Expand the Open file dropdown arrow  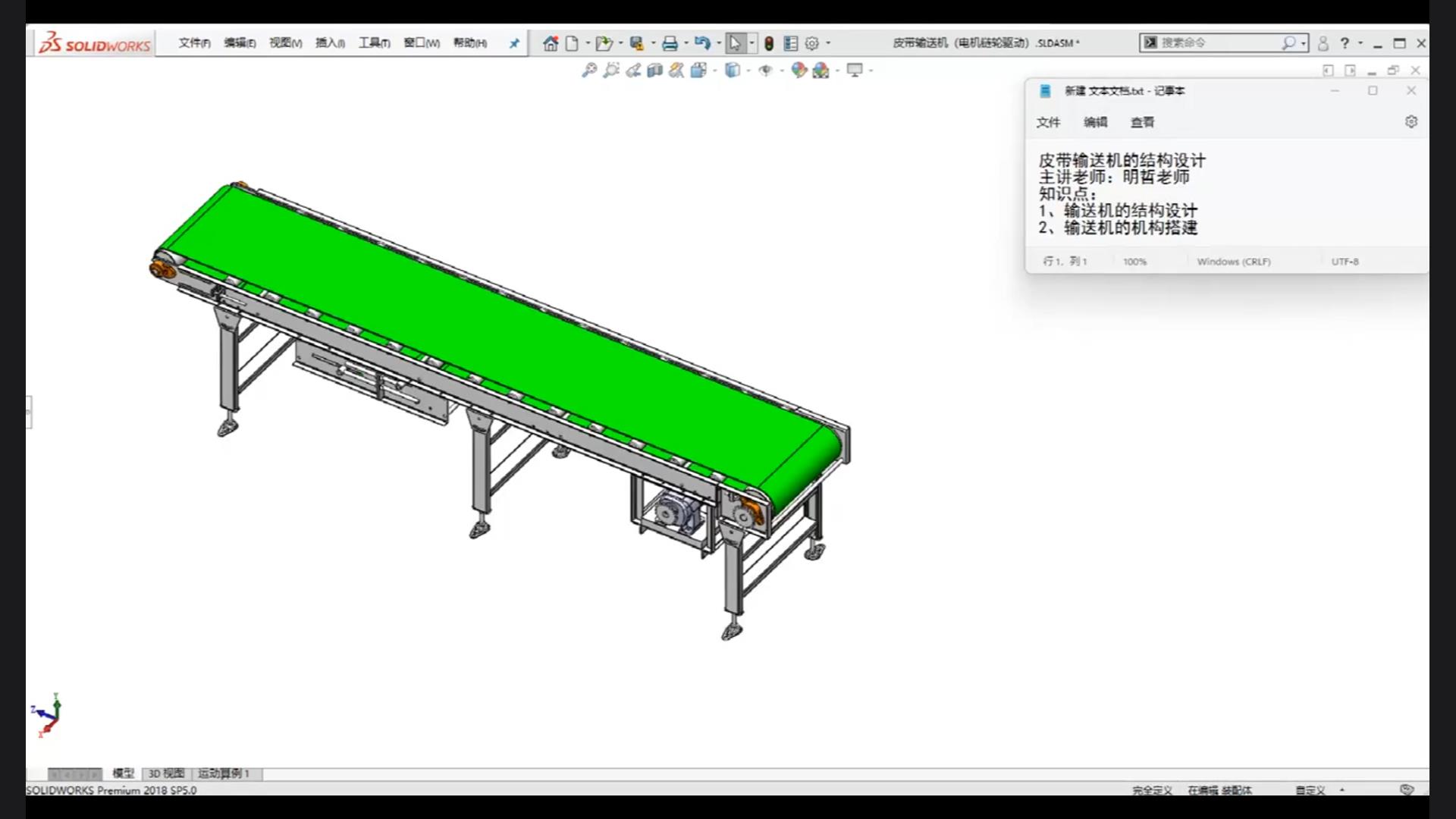620,43
